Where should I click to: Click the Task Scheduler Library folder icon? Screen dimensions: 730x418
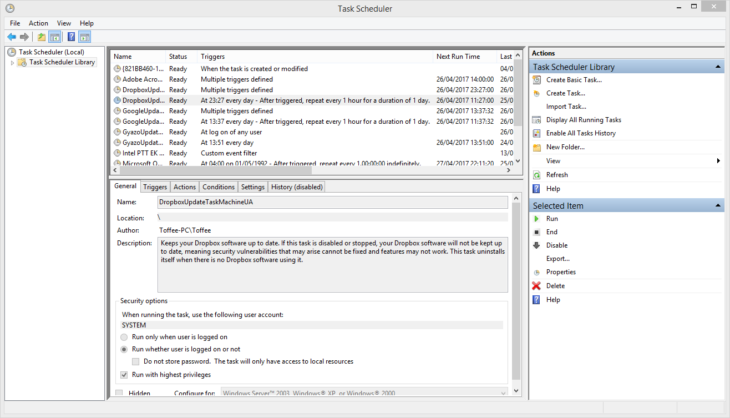tap(22, 62)
